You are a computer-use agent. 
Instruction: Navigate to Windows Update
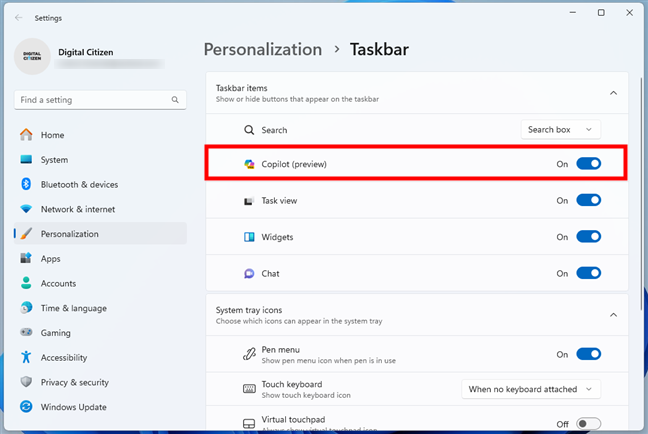click(100, 407)
